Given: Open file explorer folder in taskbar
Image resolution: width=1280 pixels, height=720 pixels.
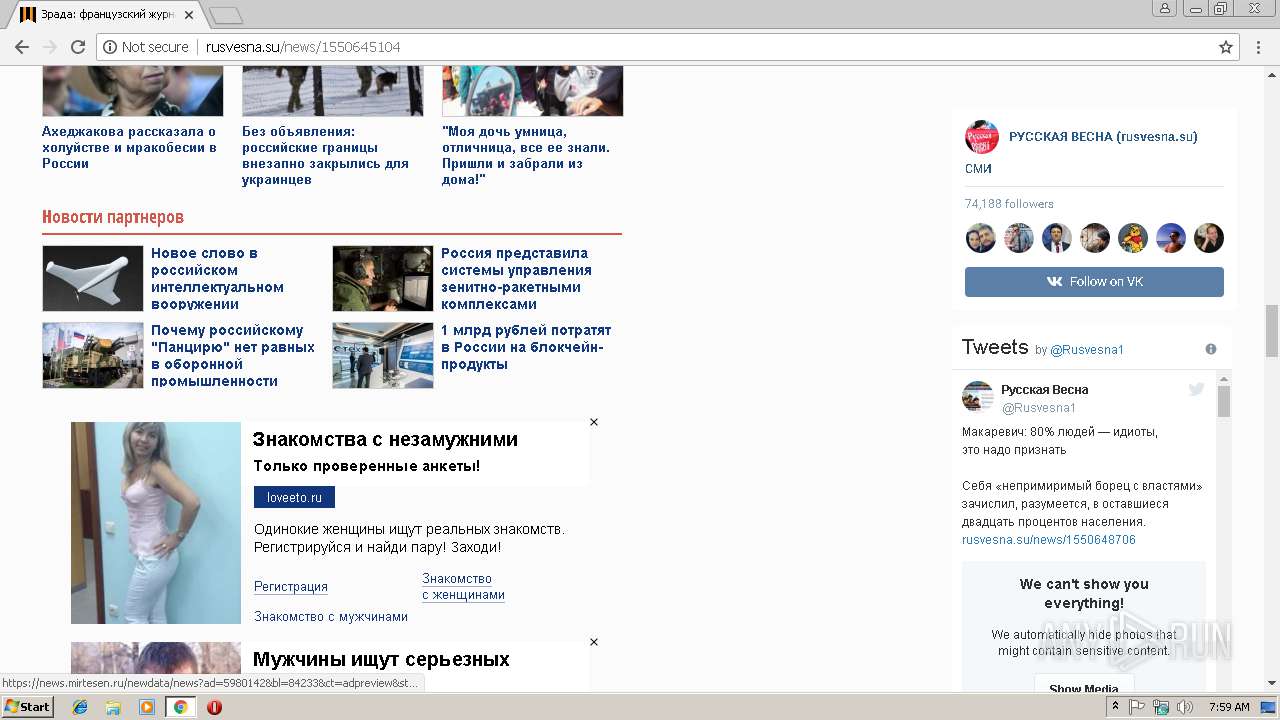Looking at the screenshot, I should tap(113, 707).
